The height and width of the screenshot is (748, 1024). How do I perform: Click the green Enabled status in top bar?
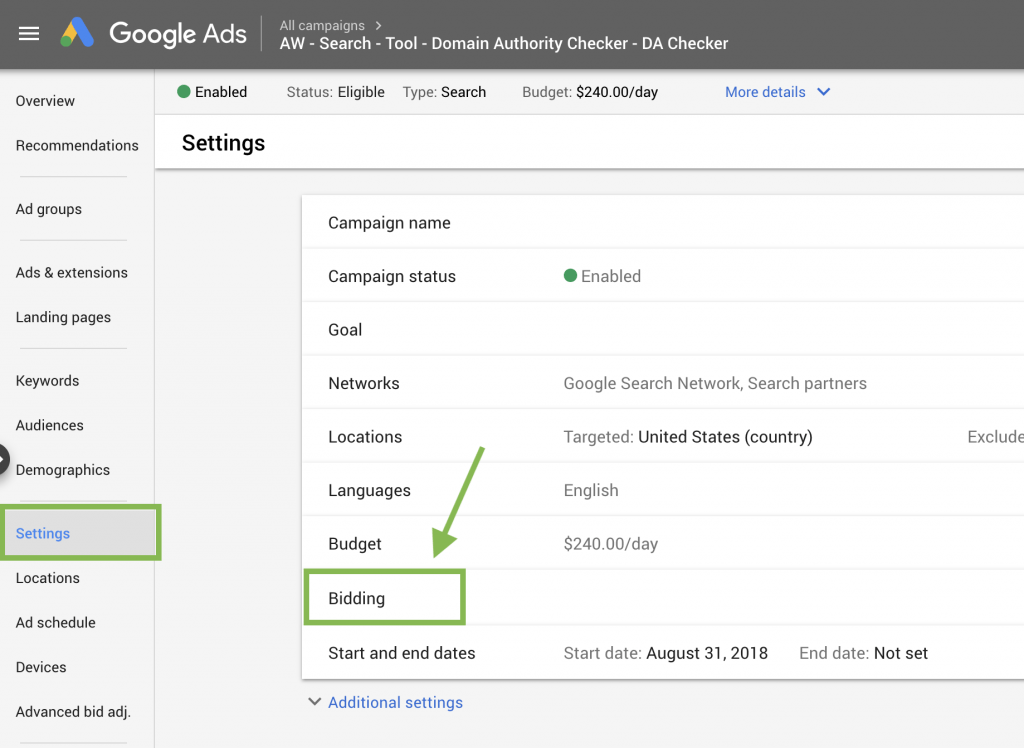212,92
